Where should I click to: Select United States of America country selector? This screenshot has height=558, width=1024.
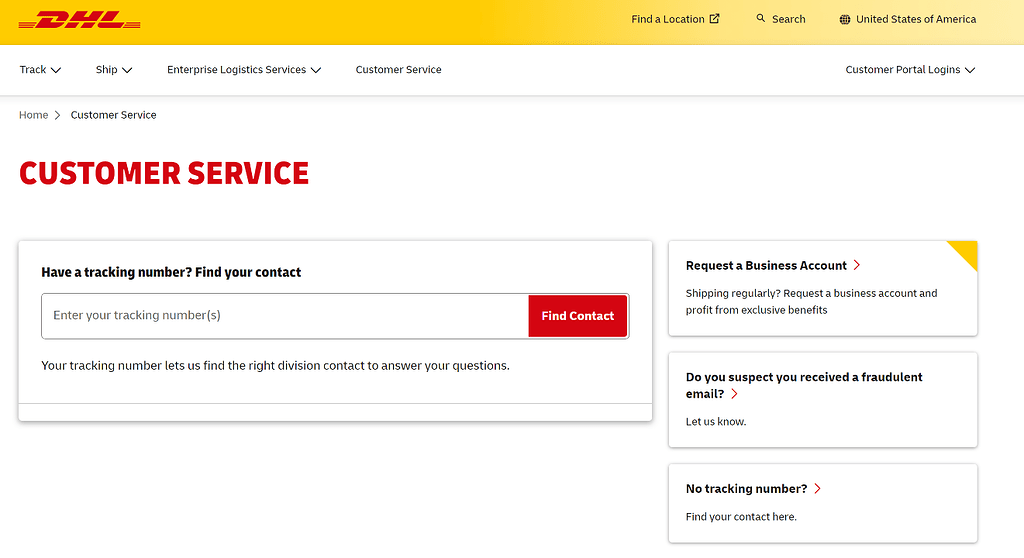(x=915, y=19)
